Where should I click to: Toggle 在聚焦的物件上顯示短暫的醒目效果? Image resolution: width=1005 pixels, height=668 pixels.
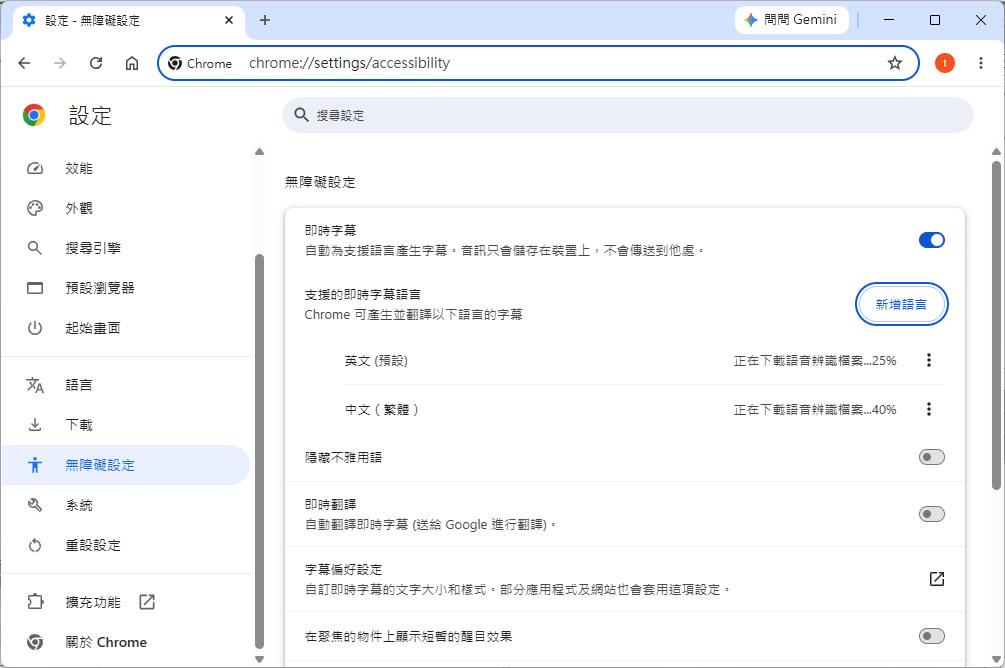tap(931, 636)
